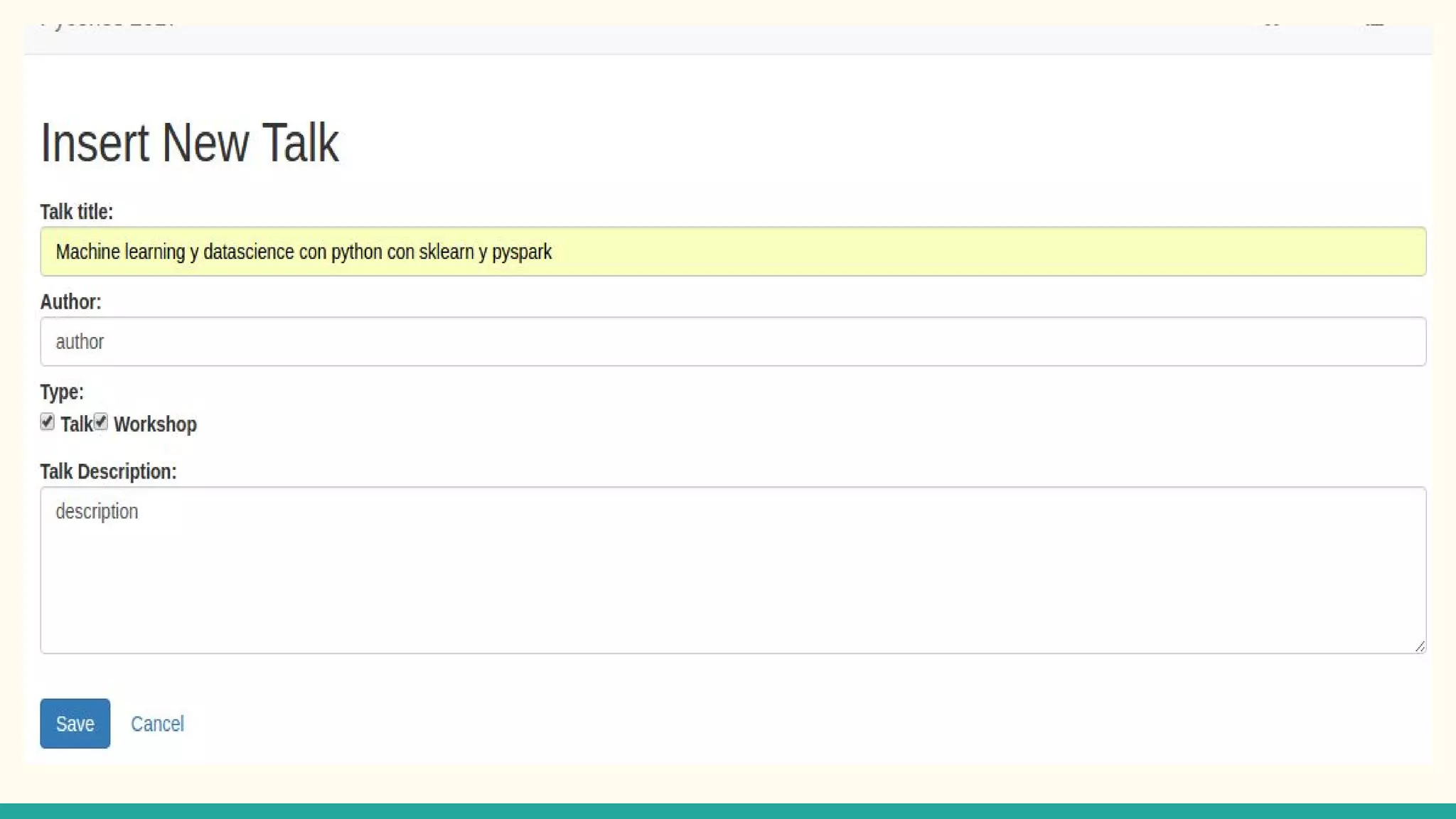Click the 'Workshop' checkbox label text
The image size is (1456, 819).
click(x=155, y=424)
